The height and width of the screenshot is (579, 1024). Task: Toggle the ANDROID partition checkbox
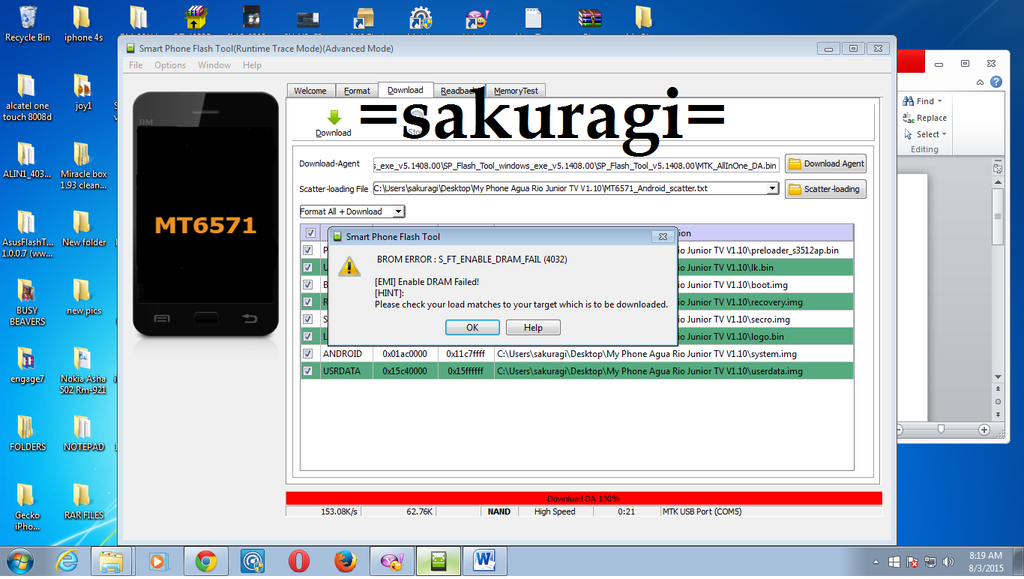pyautogui.click(x=309, y=354)
